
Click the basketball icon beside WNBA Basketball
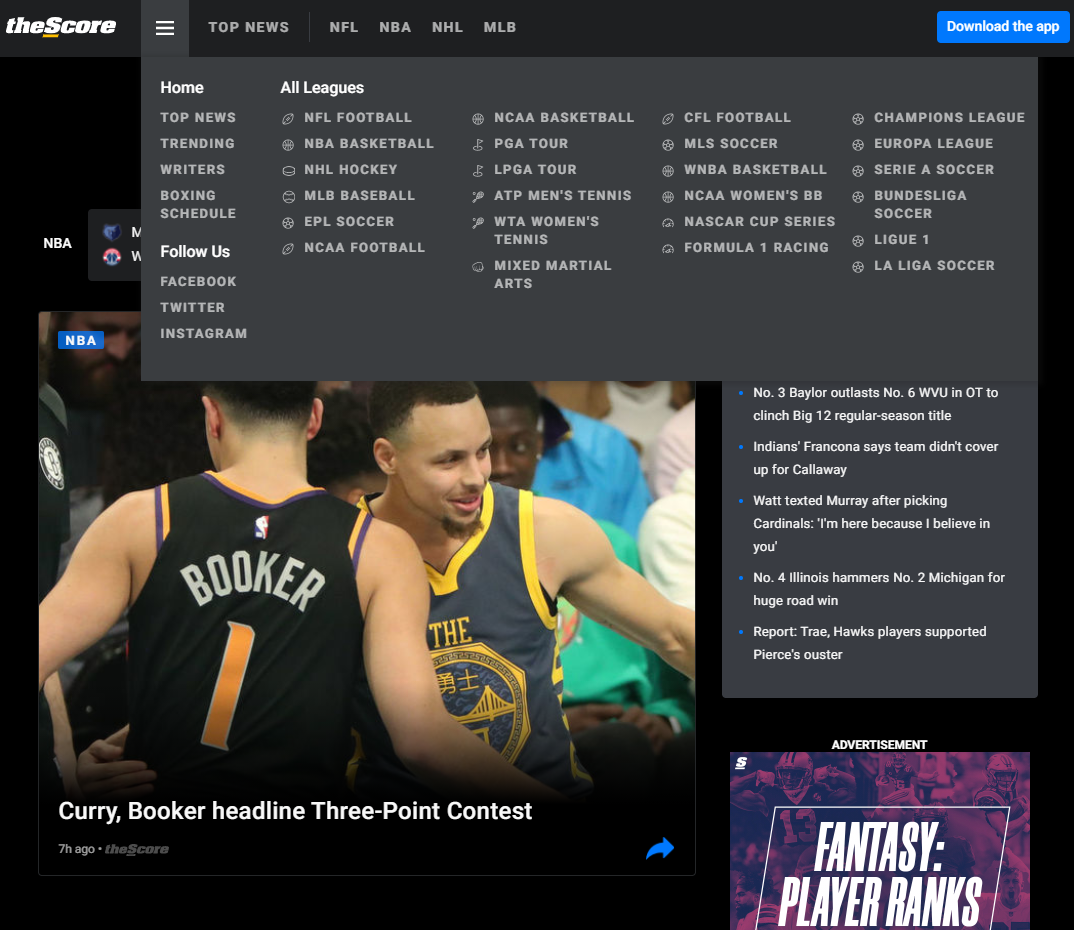[x=668, y=171]
